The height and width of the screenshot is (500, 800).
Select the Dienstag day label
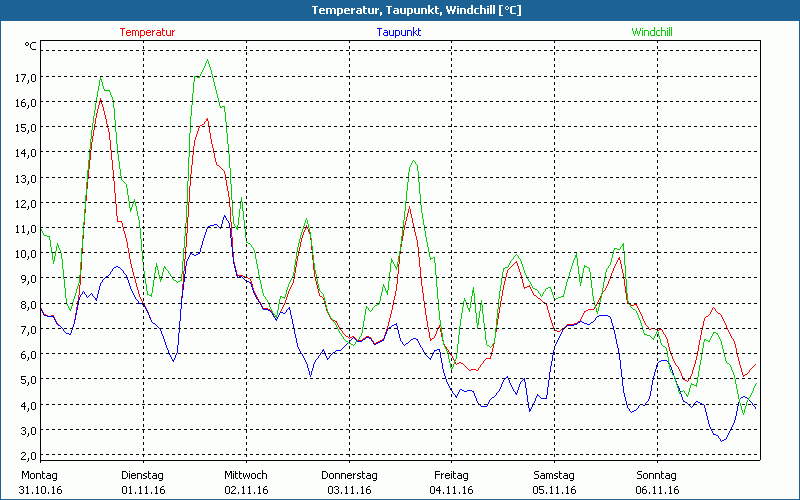[142, 475]
